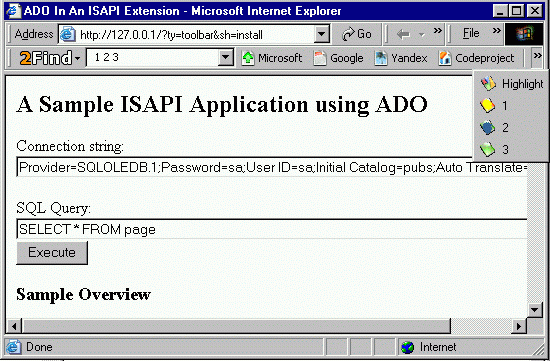Open the File menu
Image resolution: width=550 pixels, height=361 pixels.
471,33
